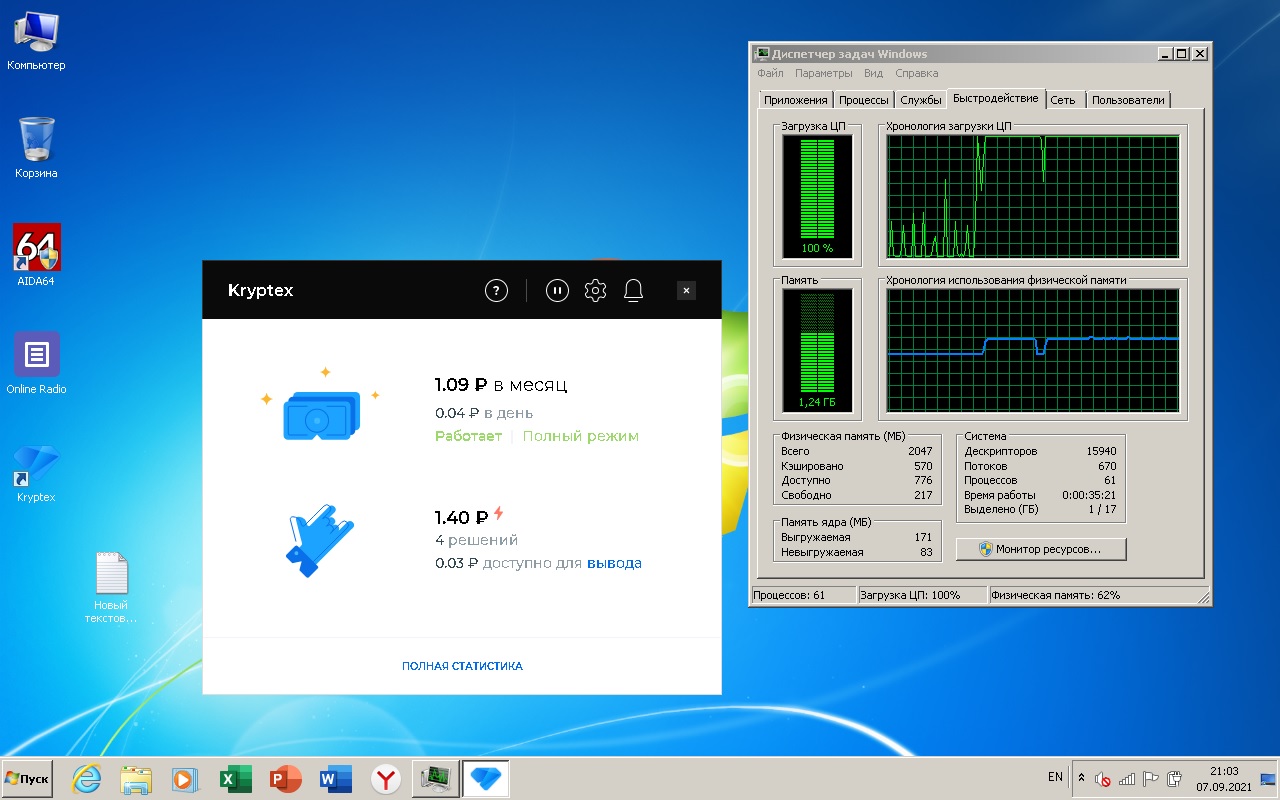Click the blue money bills icon
The height and width of the screenshot is (800, 1280).
click(x=321, y=413)
